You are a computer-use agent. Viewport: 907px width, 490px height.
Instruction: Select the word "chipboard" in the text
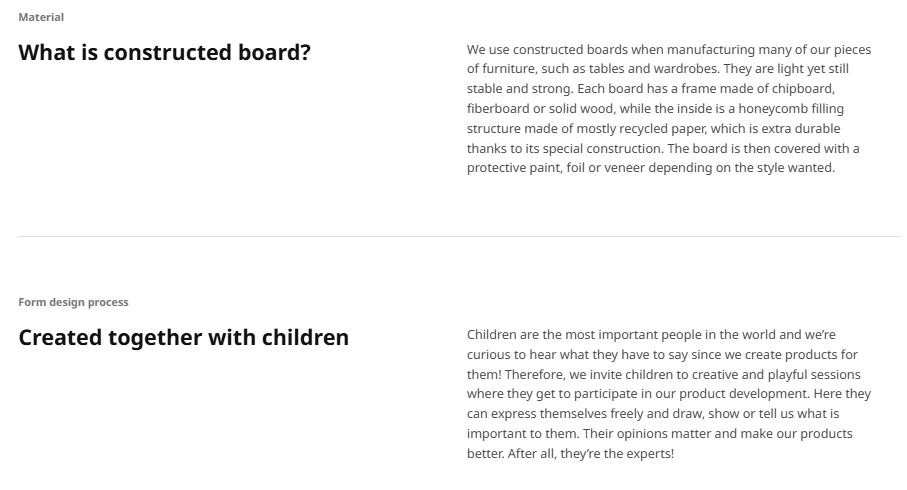point(801,89)
